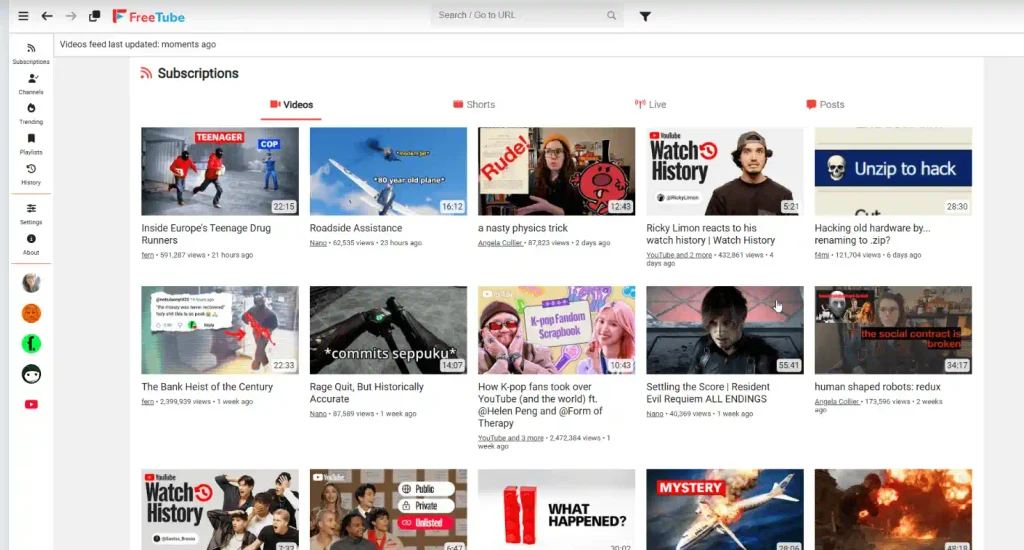
Task: Open the hamburger menu icon
Action: pyautogui.click(x=23, y=16)
